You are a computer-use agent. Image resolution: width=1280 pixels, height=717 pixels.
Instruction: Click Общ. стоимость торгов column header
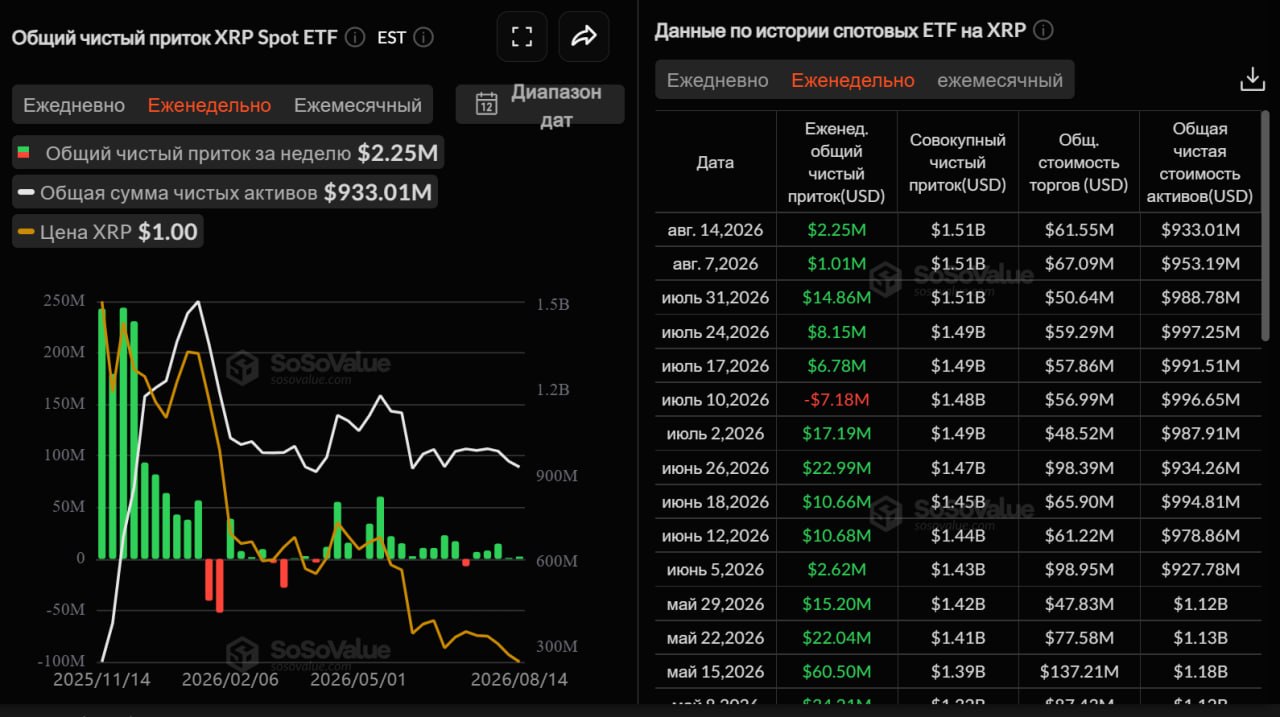click(1079, 162)
